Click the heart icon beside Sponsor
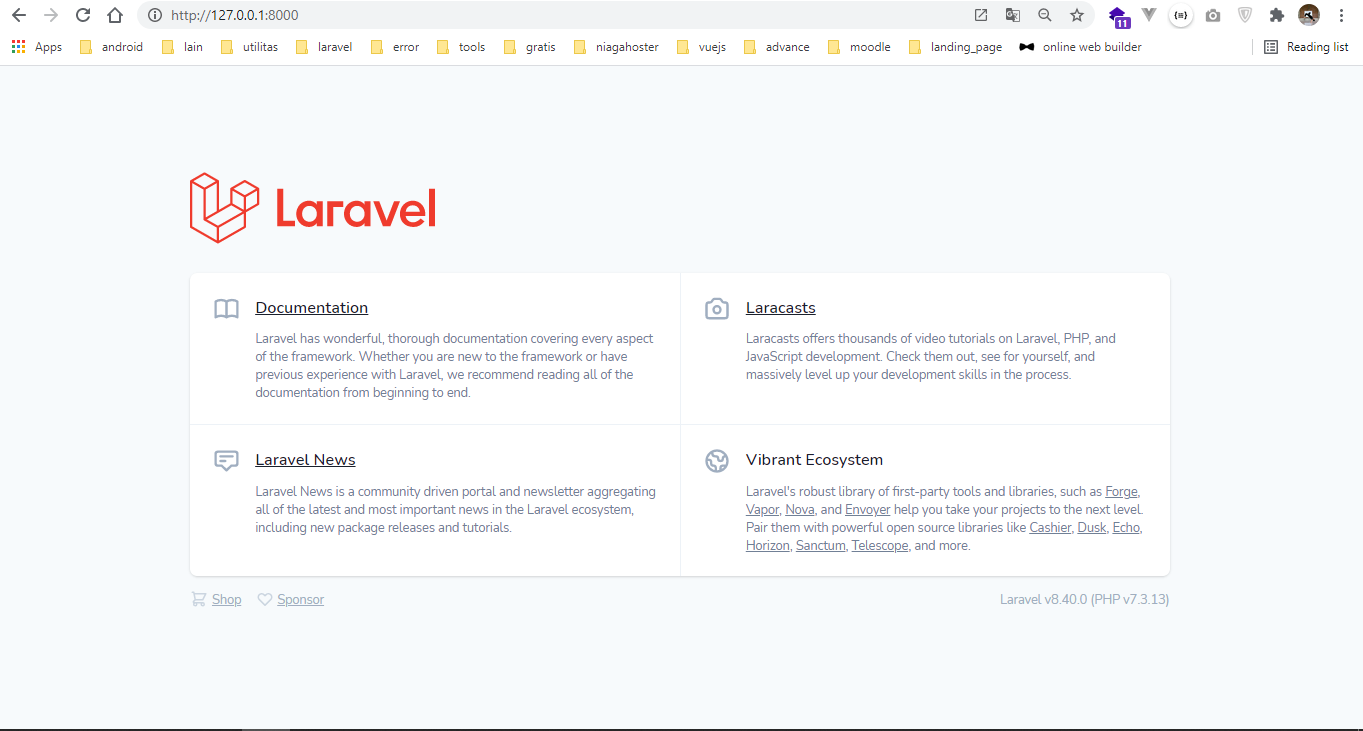This screenshot has width=1363, height=731. coord(265,599)
